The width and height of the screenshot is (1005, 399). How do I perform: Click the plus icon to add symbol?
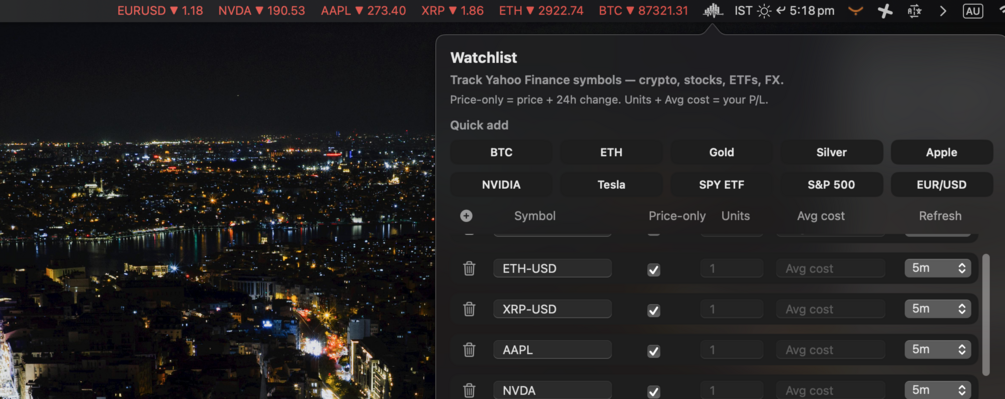coord(466,216)
